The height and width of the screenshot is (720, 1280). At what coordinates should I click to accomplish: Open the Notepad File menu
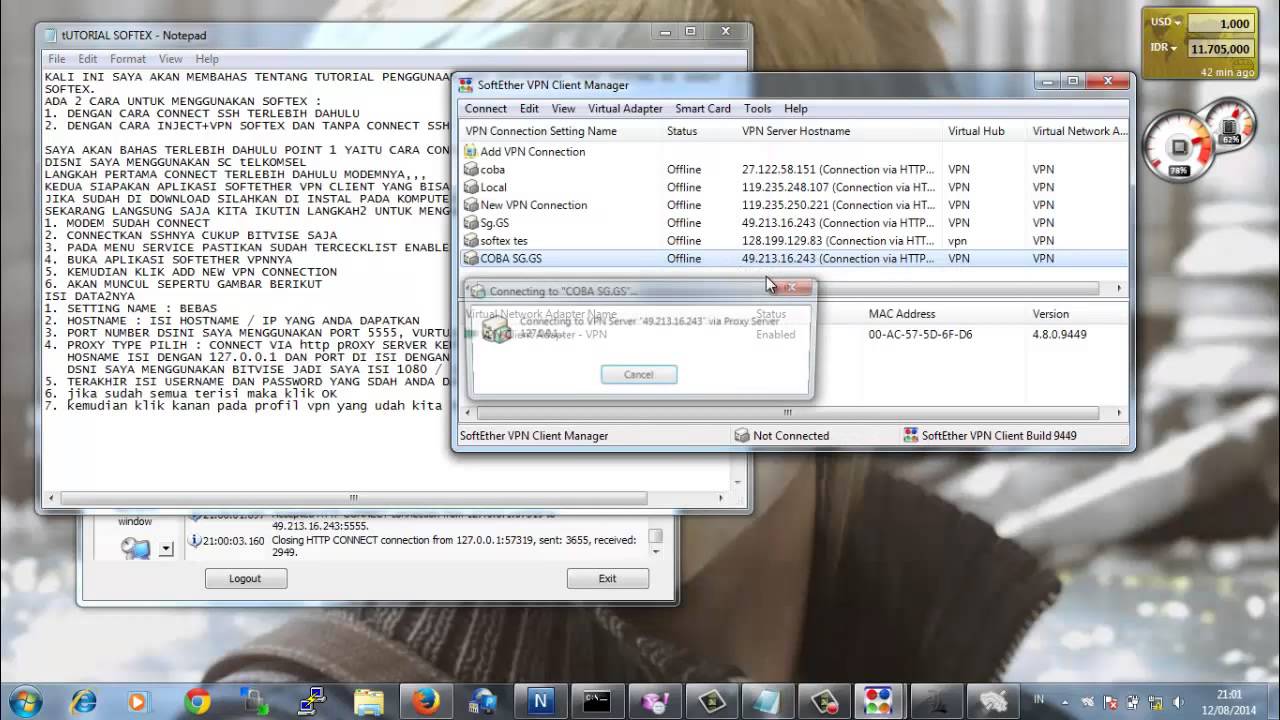(56, 59)
